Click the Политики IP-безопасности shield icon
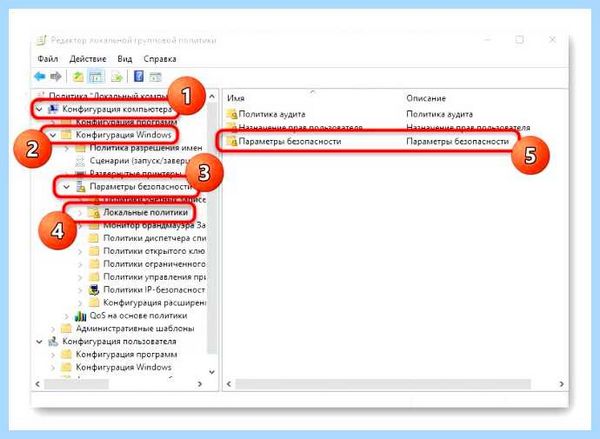The width and height of the screenshot is (600, 439). (x=94, y=290)
